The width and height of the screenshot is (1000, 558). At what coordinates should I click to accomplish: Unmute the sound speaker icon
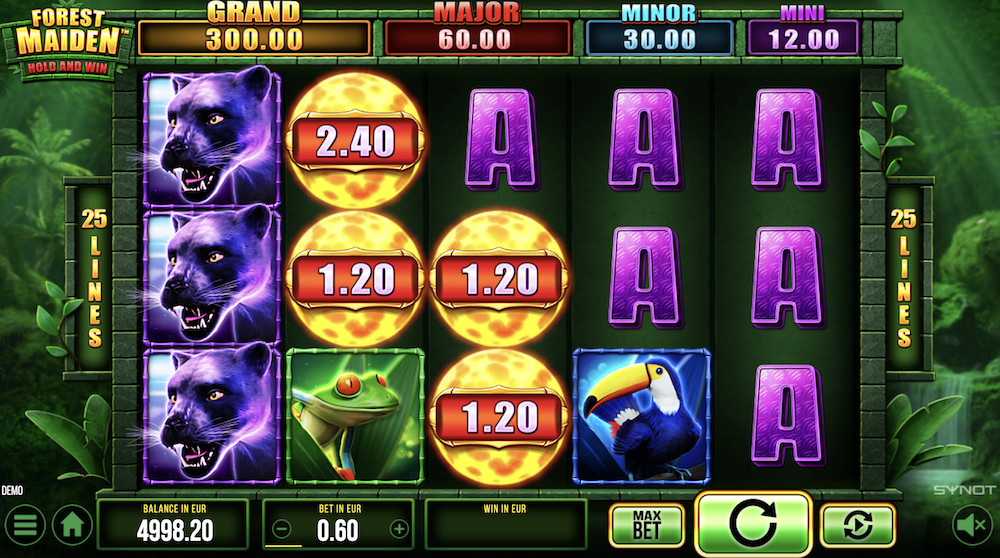[x=972, y=525]
